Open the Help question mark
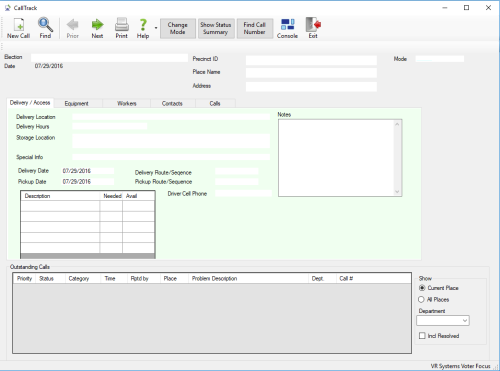This screenshot has height=371, width=500. 143,28
